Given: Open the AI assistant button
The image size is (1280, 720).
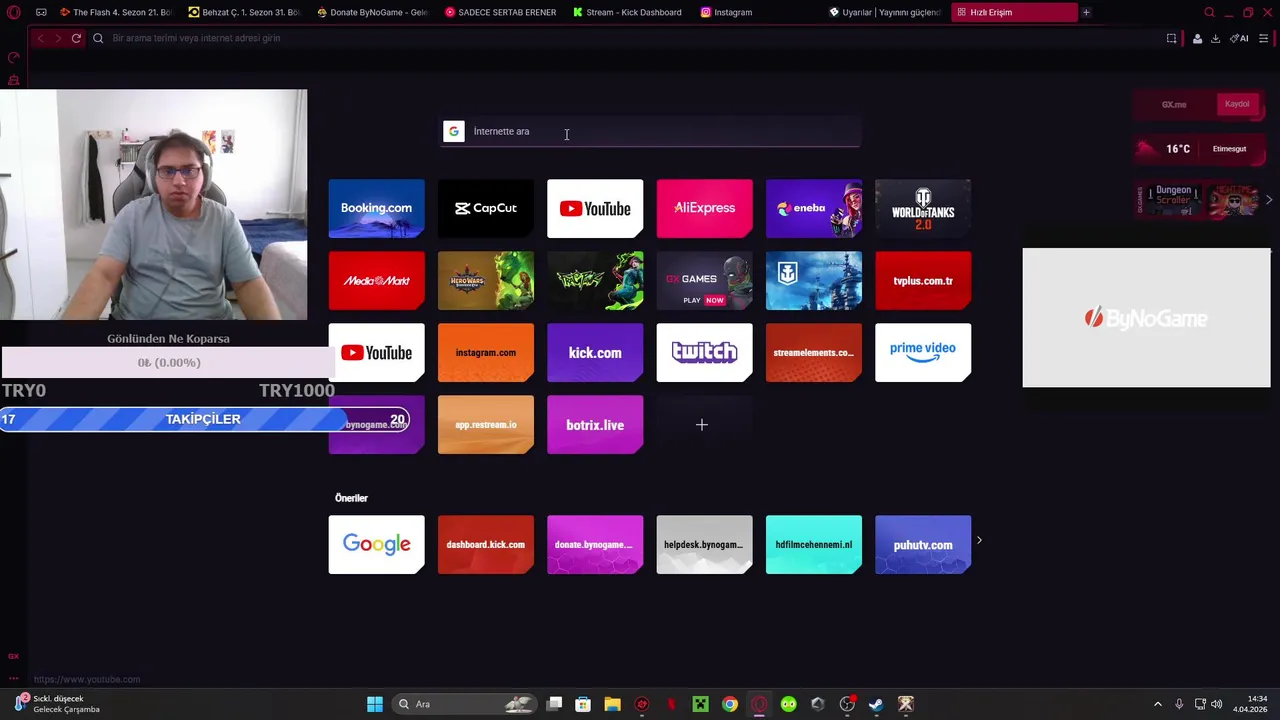Looking at the screenshot, I should pyautogui.click(x=1239, y=38).
